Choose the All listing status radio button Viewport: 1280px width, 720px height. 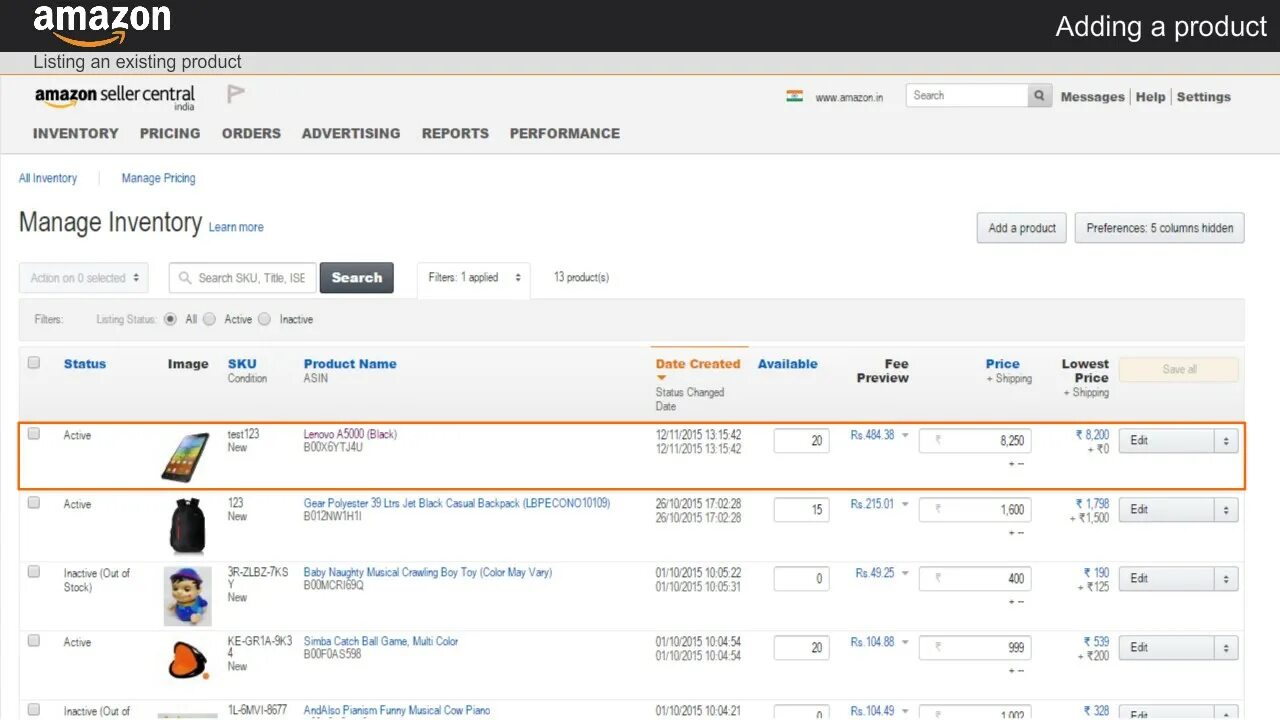click(x=170, y=319)
